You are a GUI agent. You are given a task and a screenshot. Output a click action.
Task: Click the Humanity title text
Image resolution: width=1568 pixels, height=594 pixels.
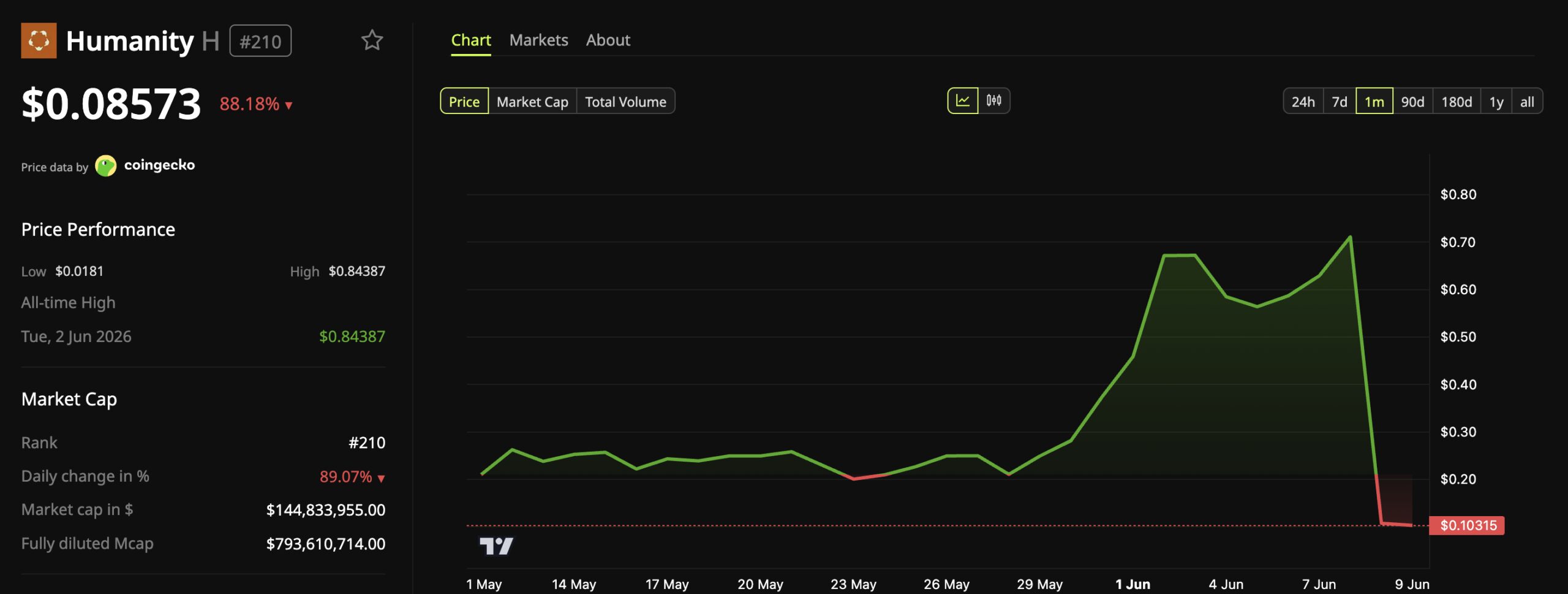coord(129,41)
